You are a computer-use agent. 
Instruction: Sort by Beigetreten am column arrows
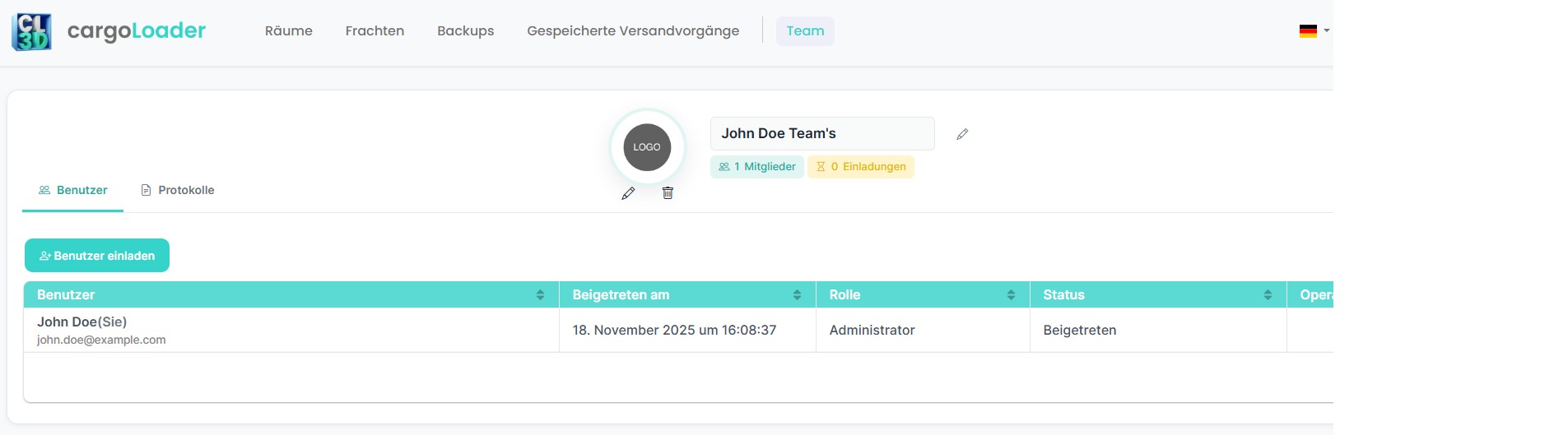(797, 295)
